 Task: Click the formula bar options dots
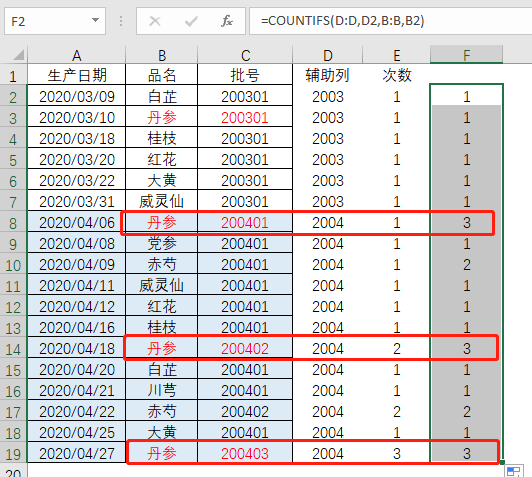[121, 21]
